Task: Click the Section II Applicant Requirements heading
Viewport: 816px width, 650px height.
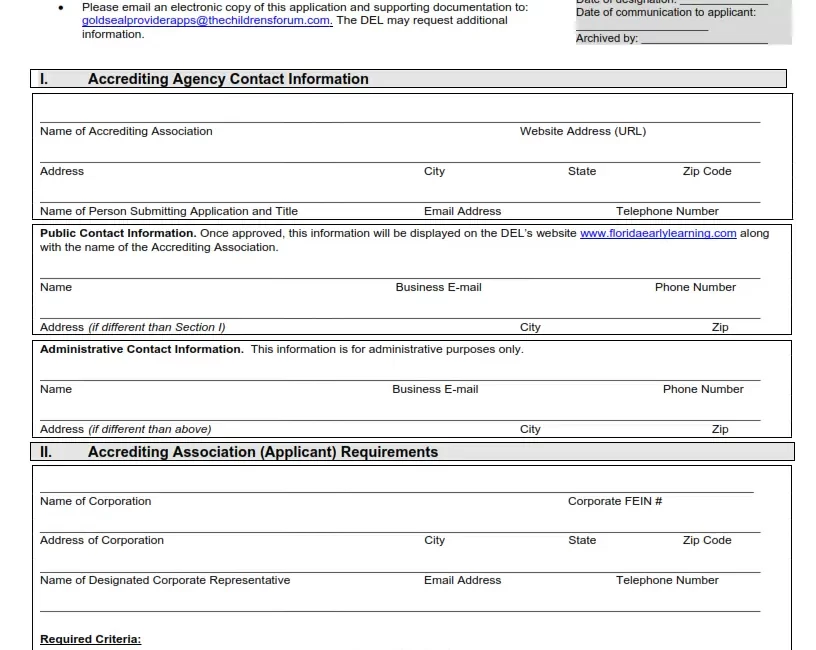Action: [x=262, y=452]
